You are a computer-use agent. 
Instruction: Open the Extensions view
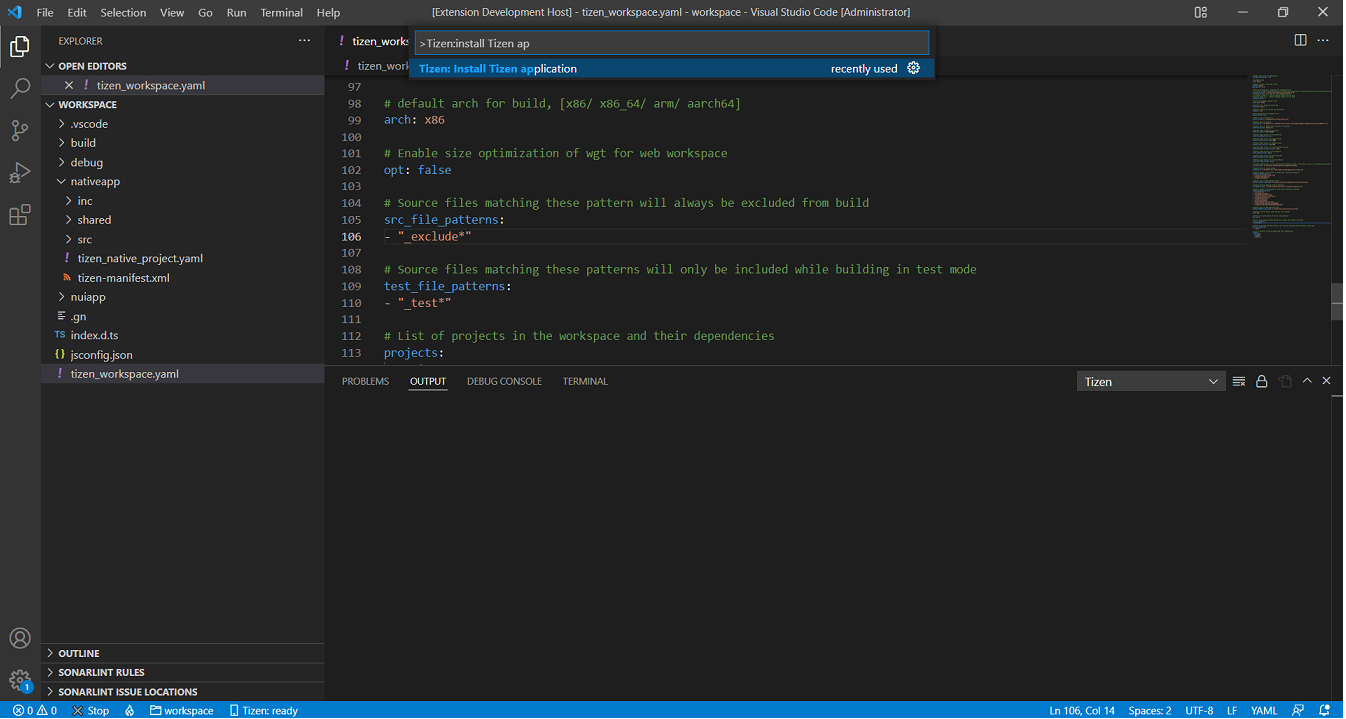(20, 214)
